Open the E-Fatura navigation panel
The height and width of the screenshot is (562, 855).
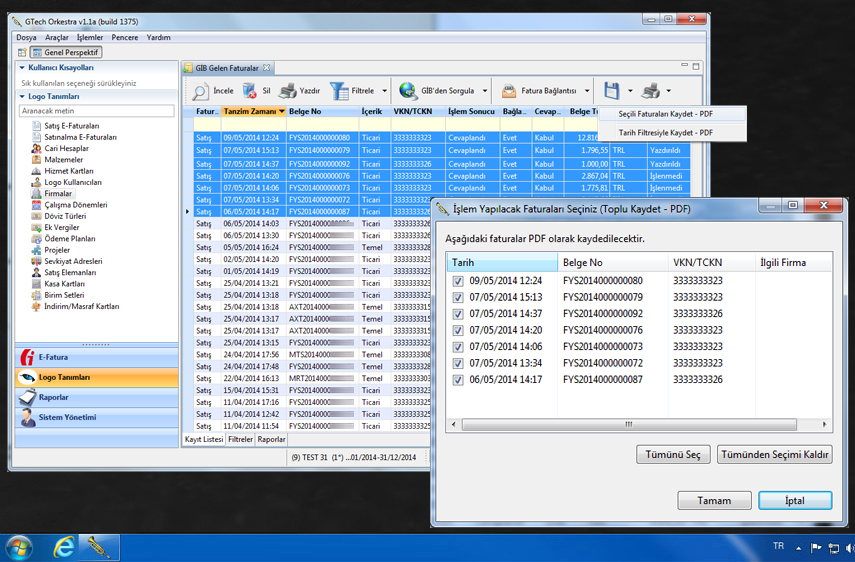click(97, 358)
